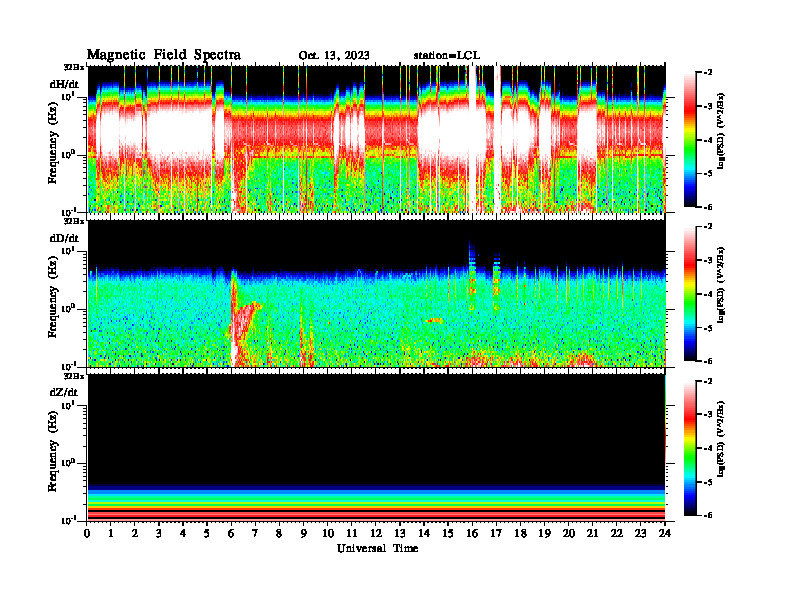Click hour 5 on the time axis
Screen dimensions: 792x612
(x=207, y=533)
